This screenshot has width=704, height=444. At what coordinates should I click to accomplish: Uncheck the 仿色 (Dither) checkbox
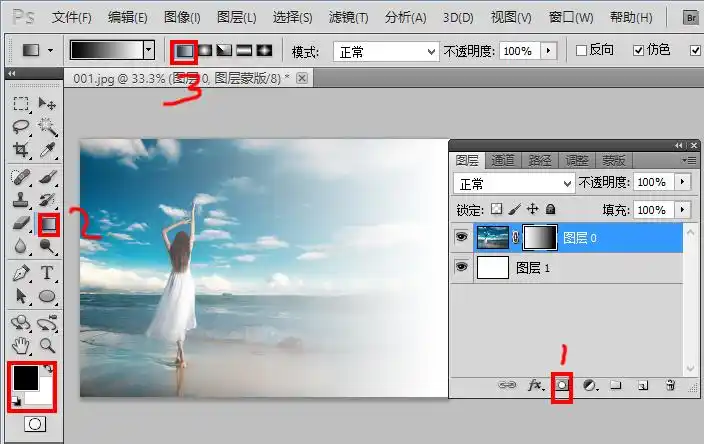639,50
